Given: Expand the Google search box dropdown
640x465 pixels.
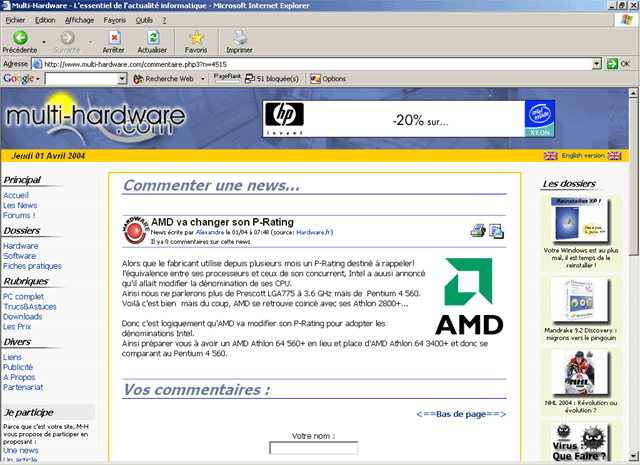Looking at the screenshot, I should pos(122,79).
